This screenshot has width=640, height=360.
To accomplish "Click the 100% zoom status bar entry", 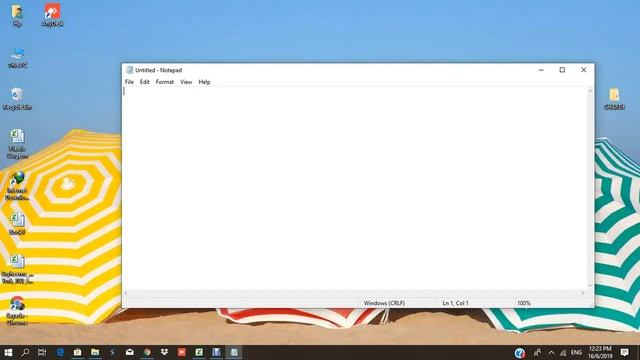I will point(524,303).
